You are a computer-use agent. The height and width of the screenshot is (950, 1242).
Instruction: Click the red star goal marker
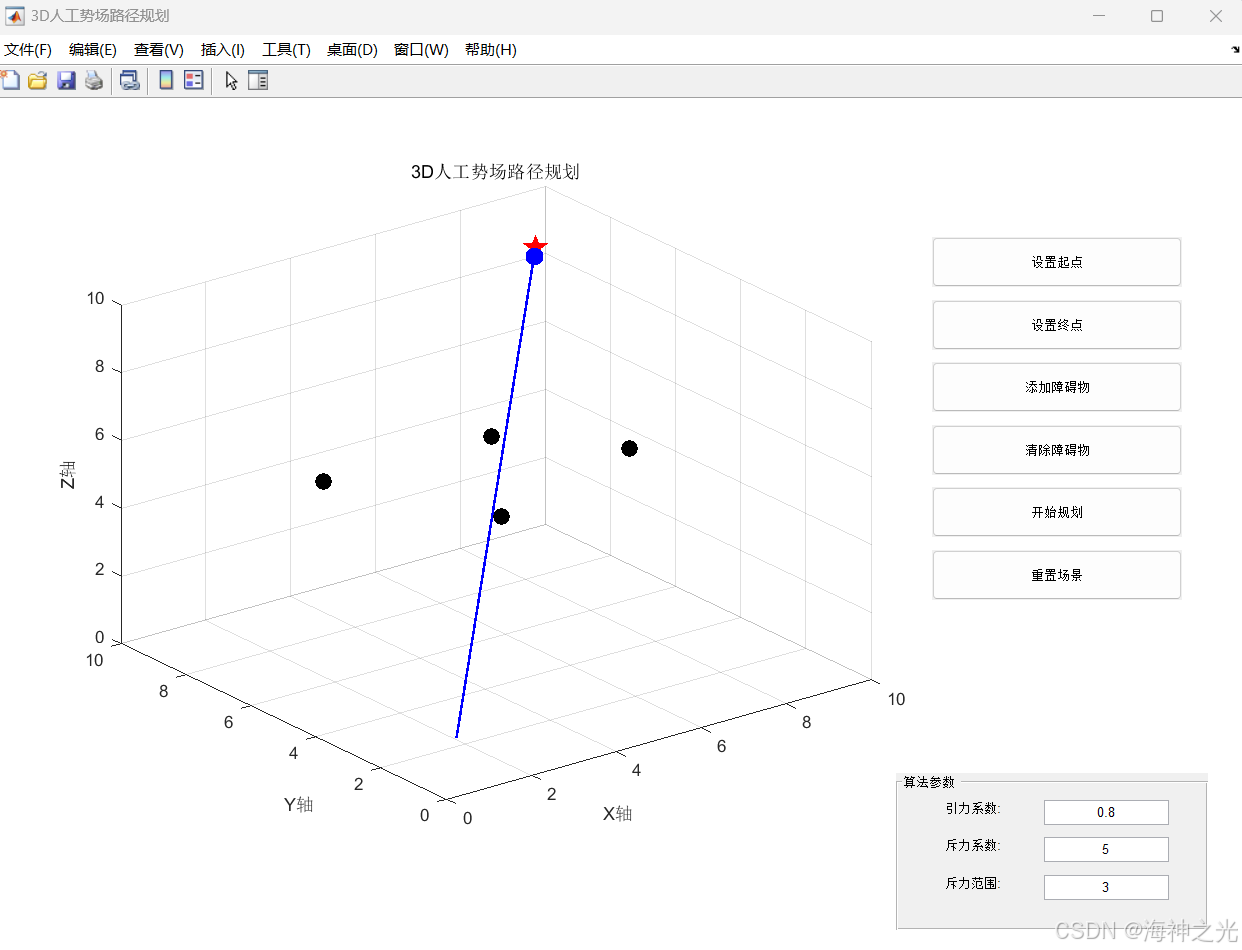pyautogui.click(x=535, y=244)
